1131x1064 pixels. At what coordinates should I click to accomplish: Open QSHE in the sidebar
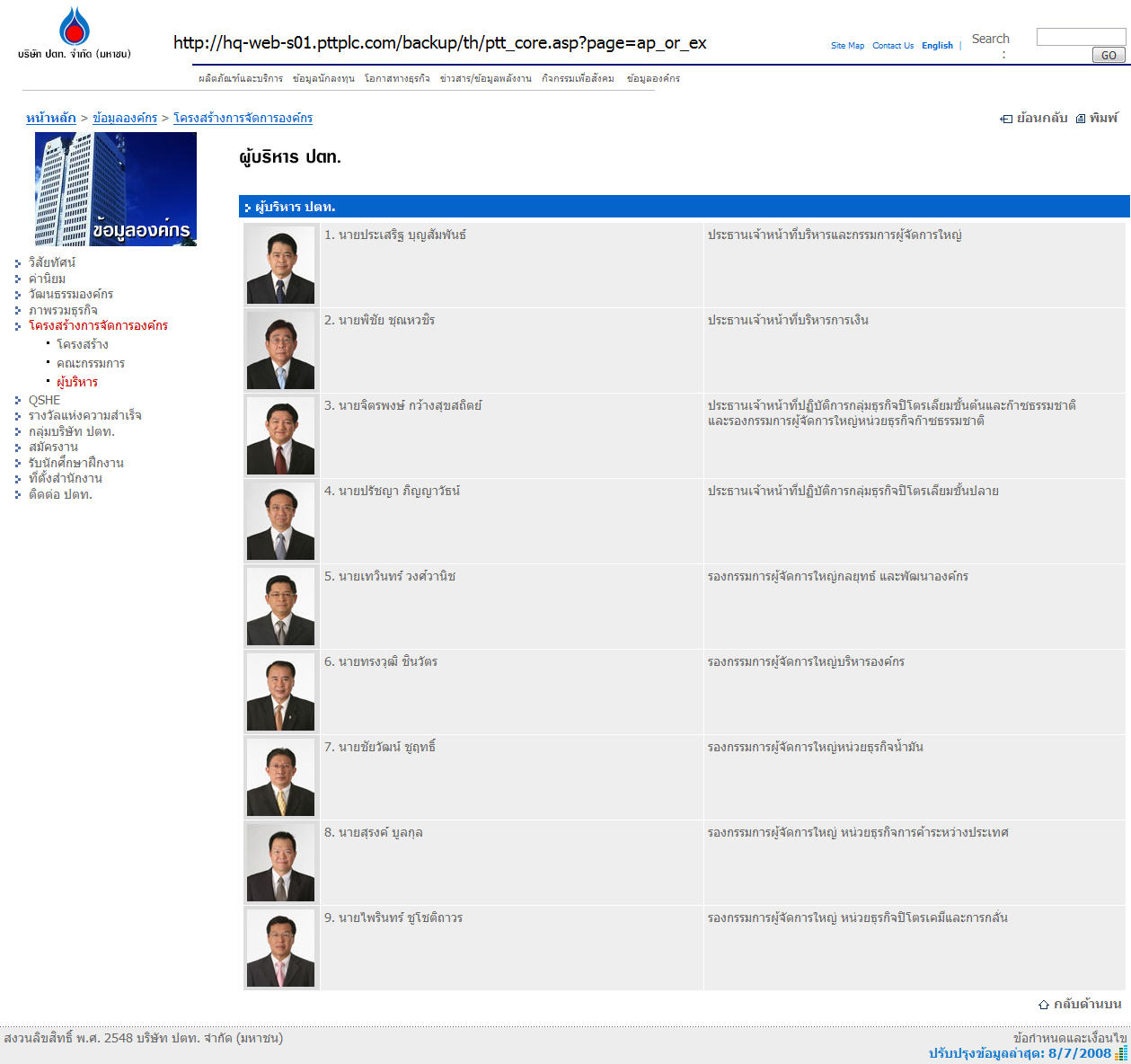(45, 400)
